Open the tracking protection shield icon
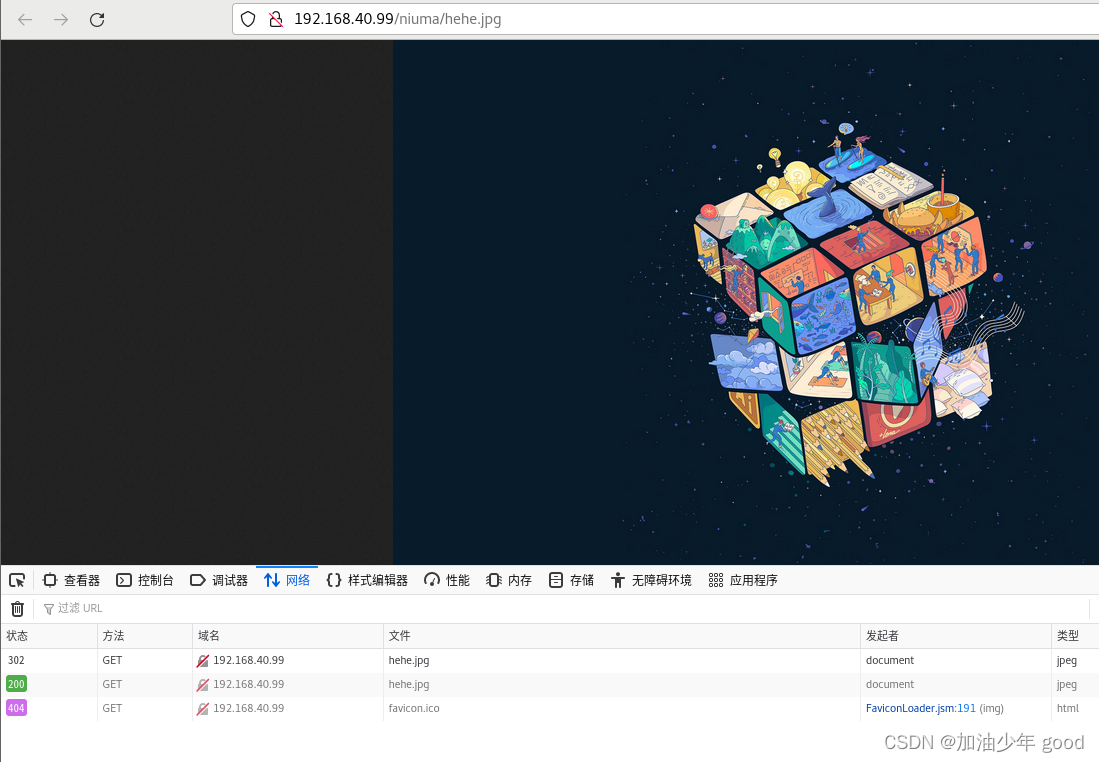Screen dimensions: 1099x762 (248, 19)
